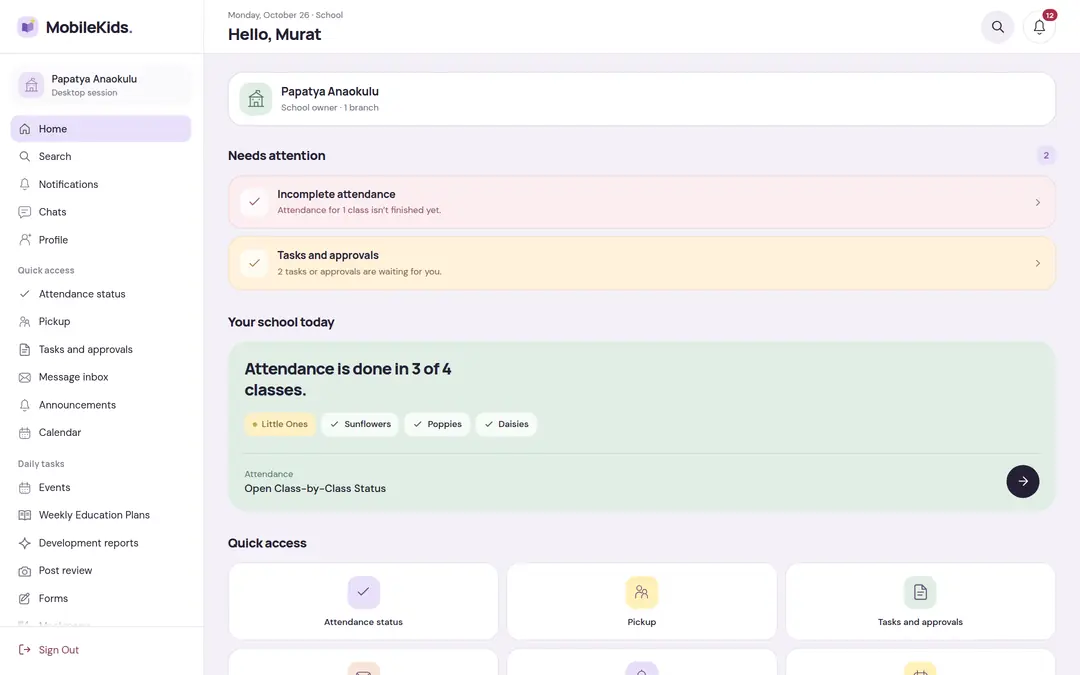Open Calendar in the sidebar
The height and width of the screenshot is (675, 1080).
coord(101,433)
